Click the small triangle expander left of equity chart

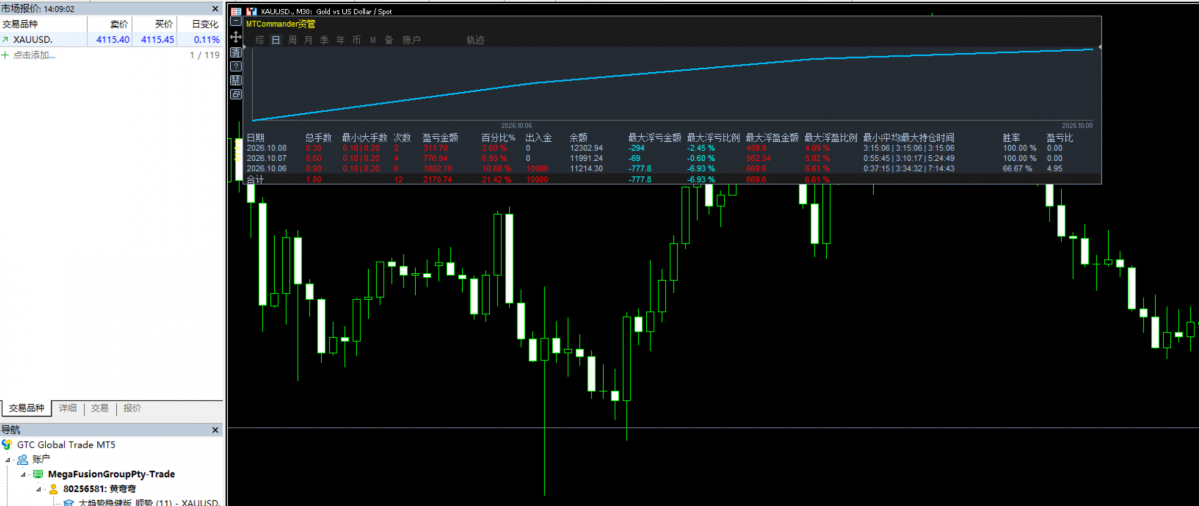[245, 47]
